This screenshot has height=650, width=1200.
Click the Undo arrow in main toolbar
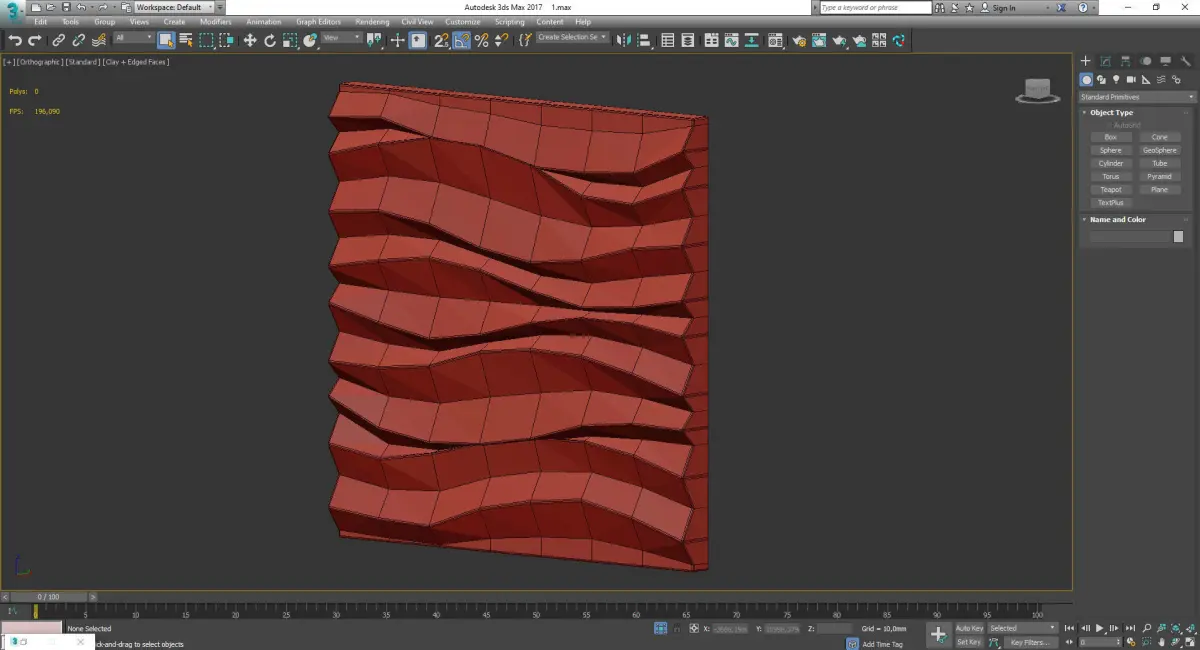point(15,41)
